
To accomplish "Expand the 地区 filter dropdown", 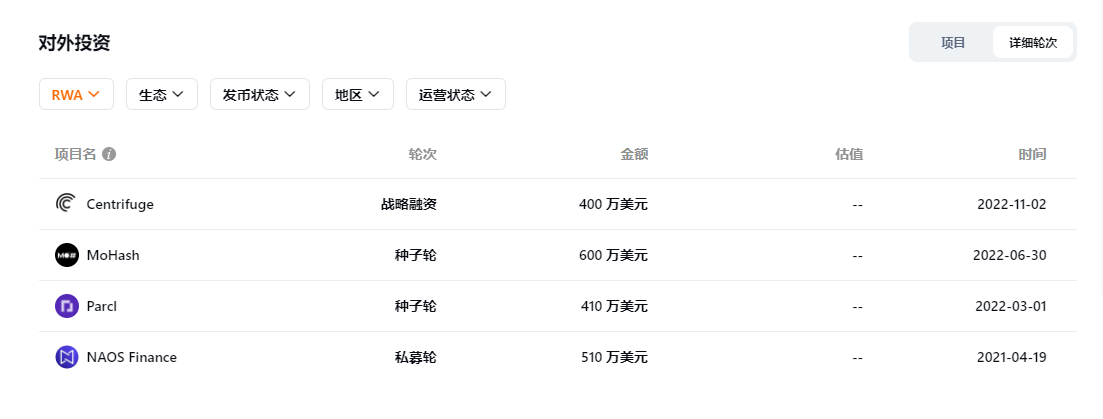I will 357,95.
